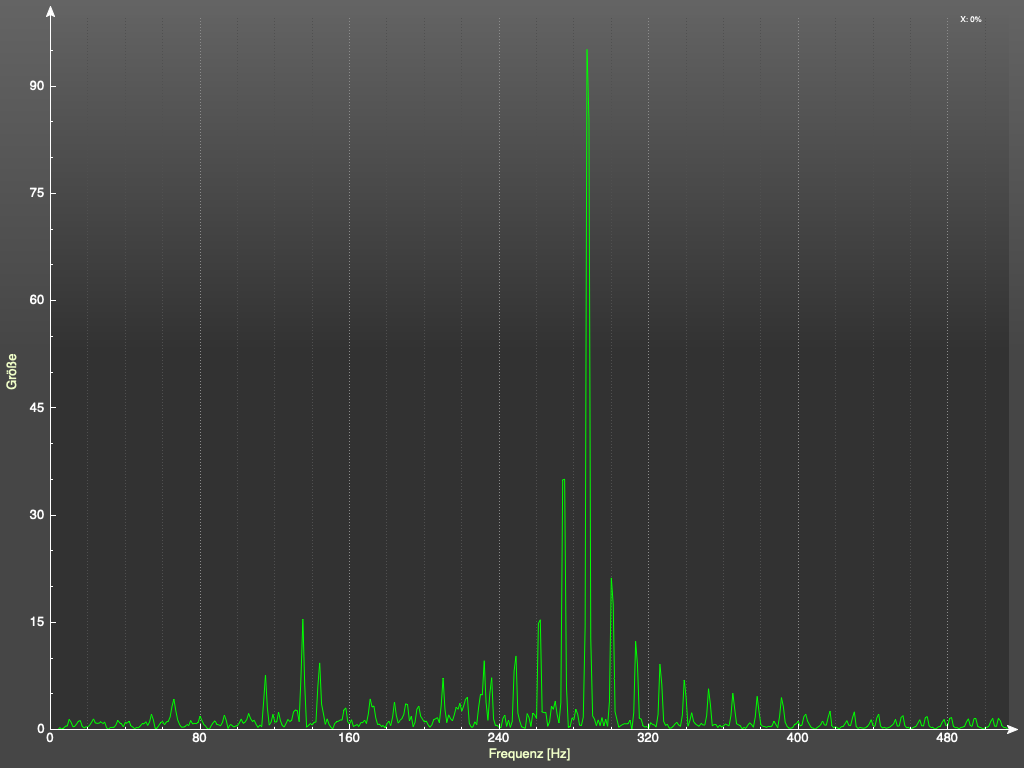Click the origin 0 label under the frequency axis

pos(50,739)
